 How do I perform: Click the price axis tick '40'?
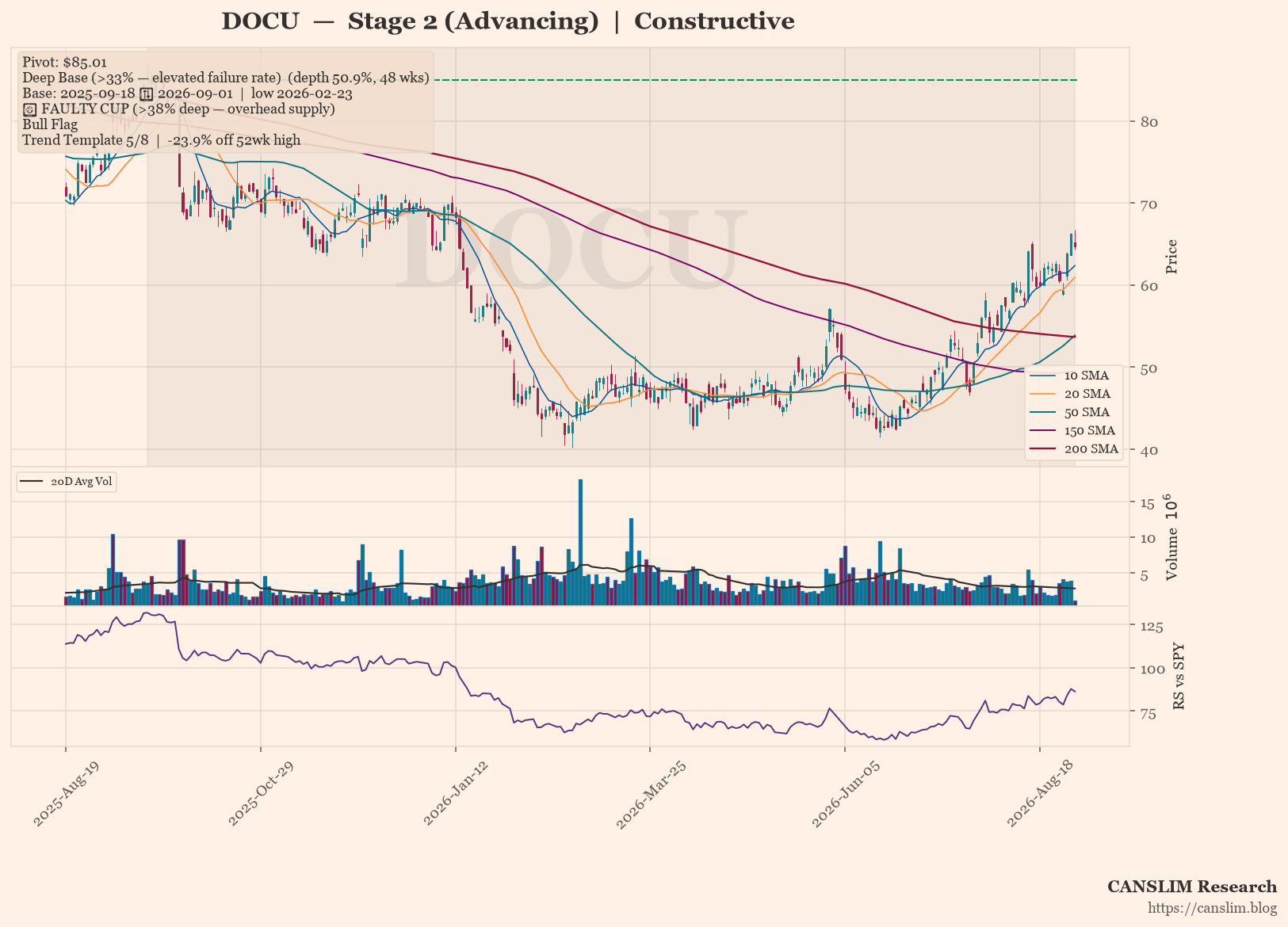1148,450
